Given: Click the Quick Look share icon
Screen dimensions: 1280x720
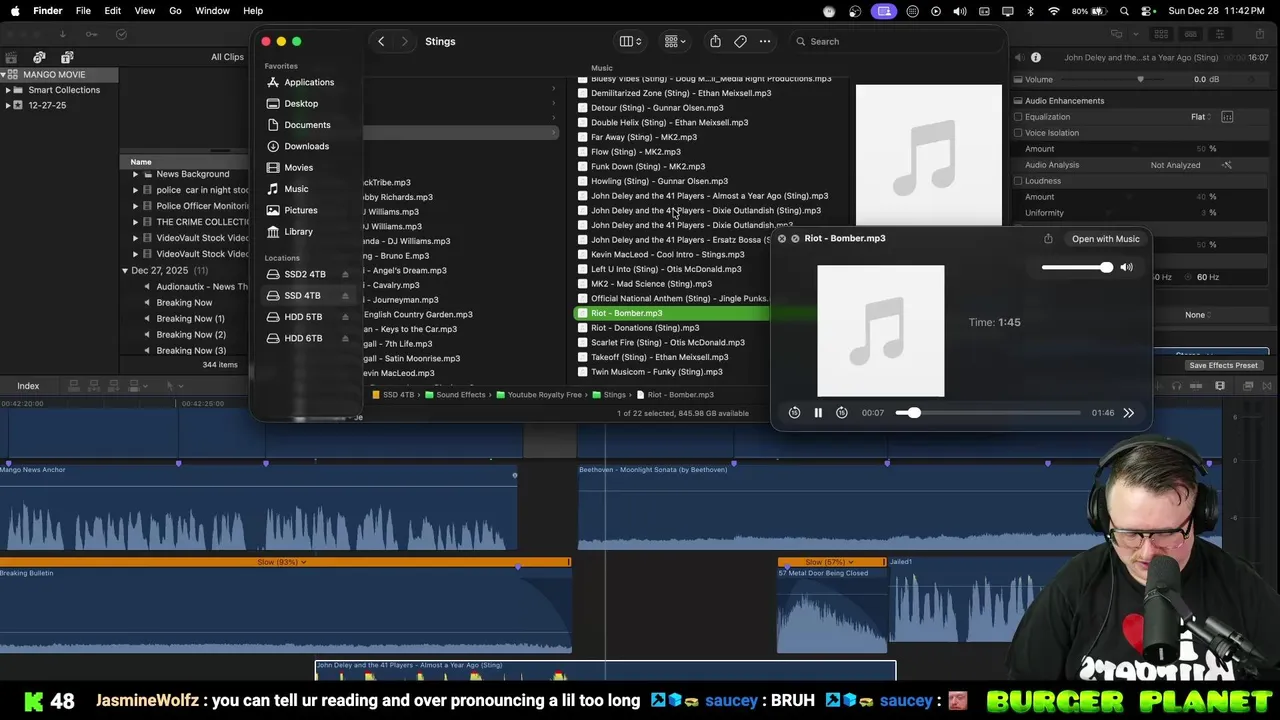Looking at the screenshot, I should 1048,239.
